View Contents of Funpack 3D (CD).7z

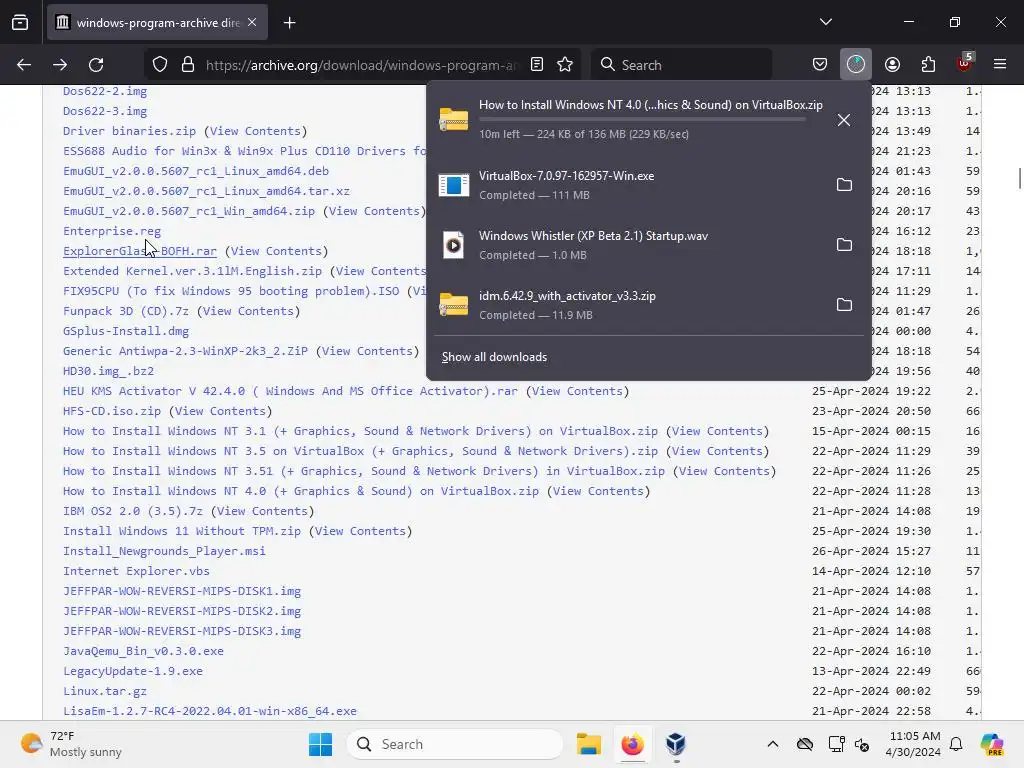click(248, 312)
